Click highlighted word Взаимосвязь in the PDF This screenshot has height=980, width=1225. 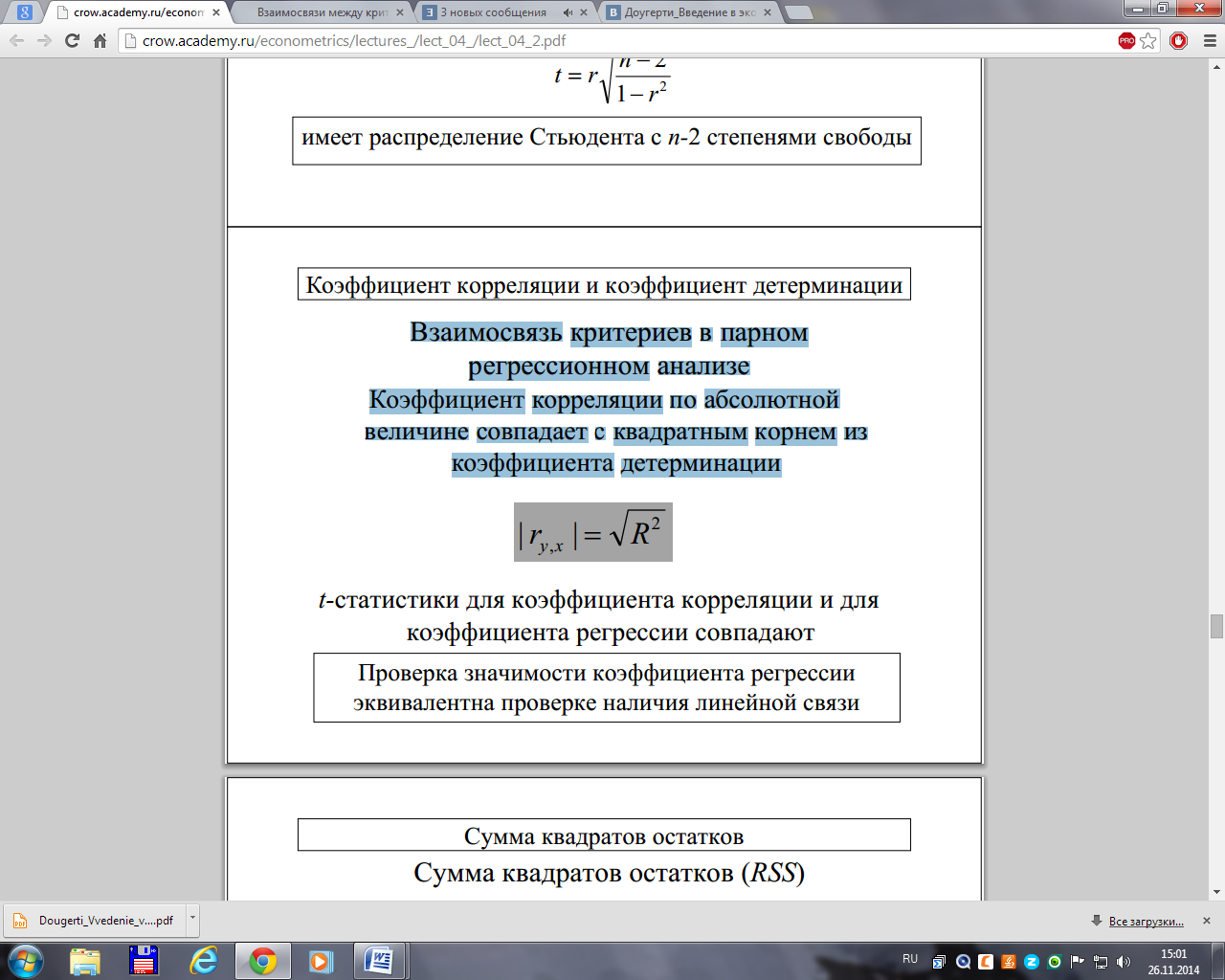tap(486, 333)
